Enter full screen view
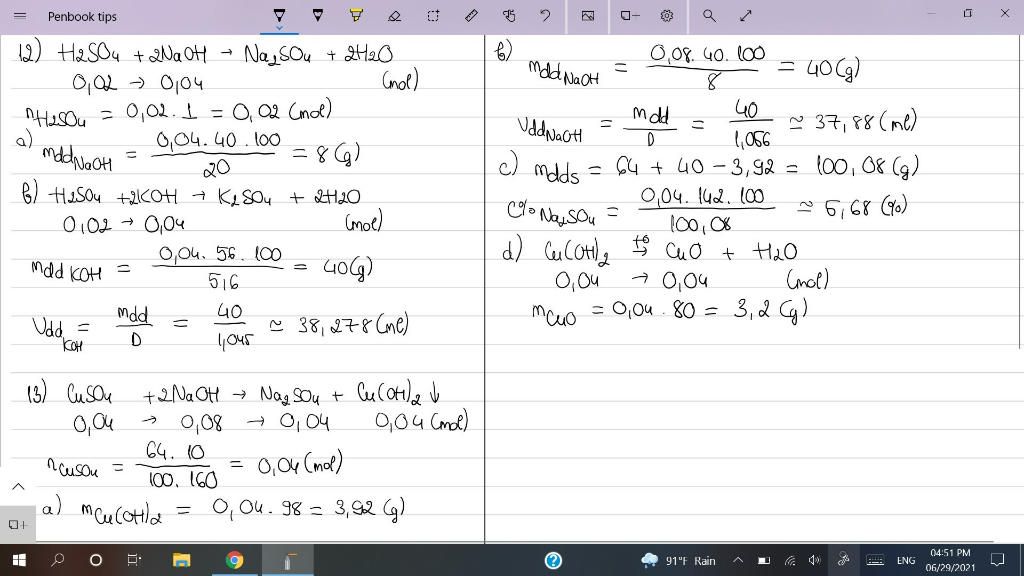This screenshot has height=576, width=1024. 746,16
